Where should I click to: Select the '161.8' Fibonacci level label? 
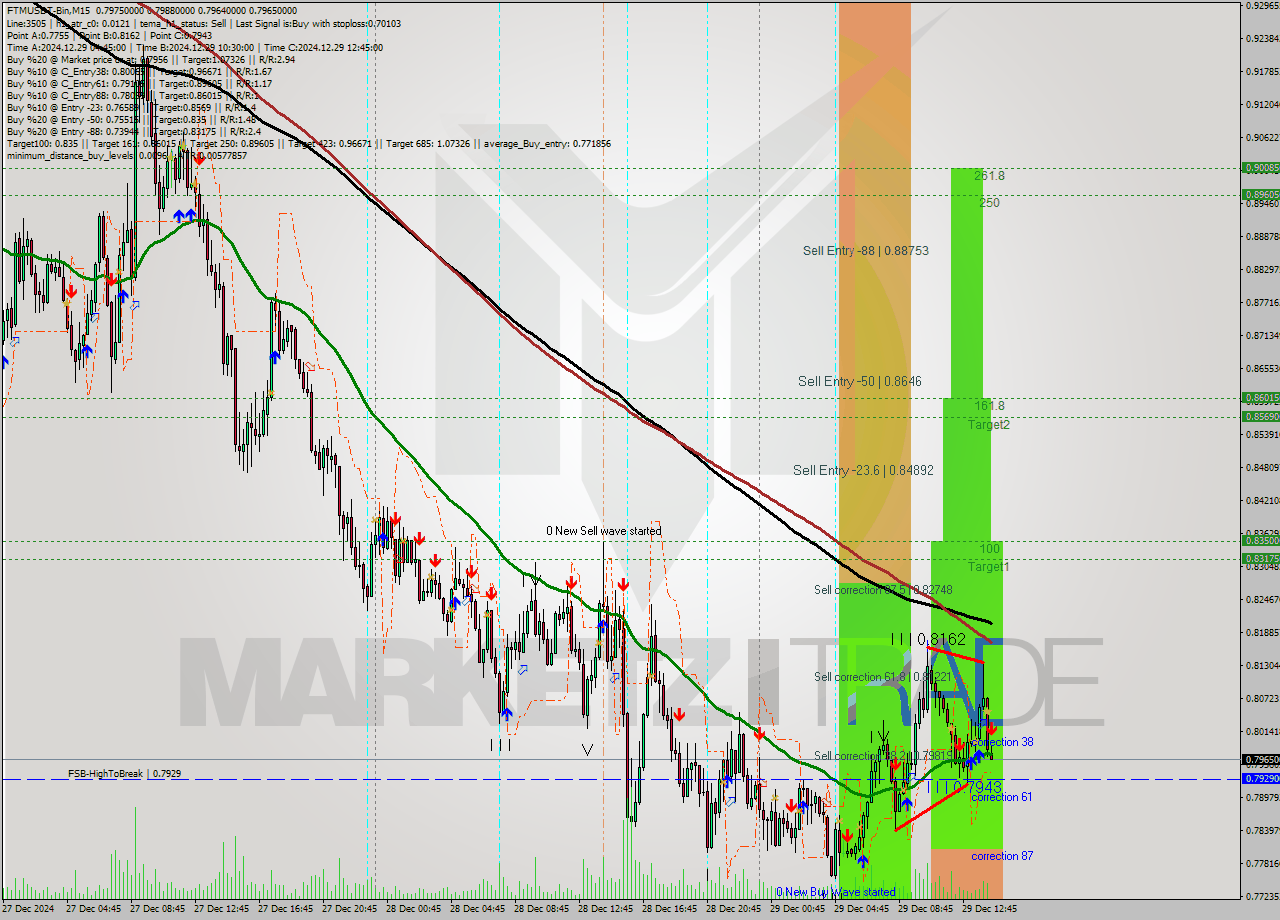click(x=990, y=406)
